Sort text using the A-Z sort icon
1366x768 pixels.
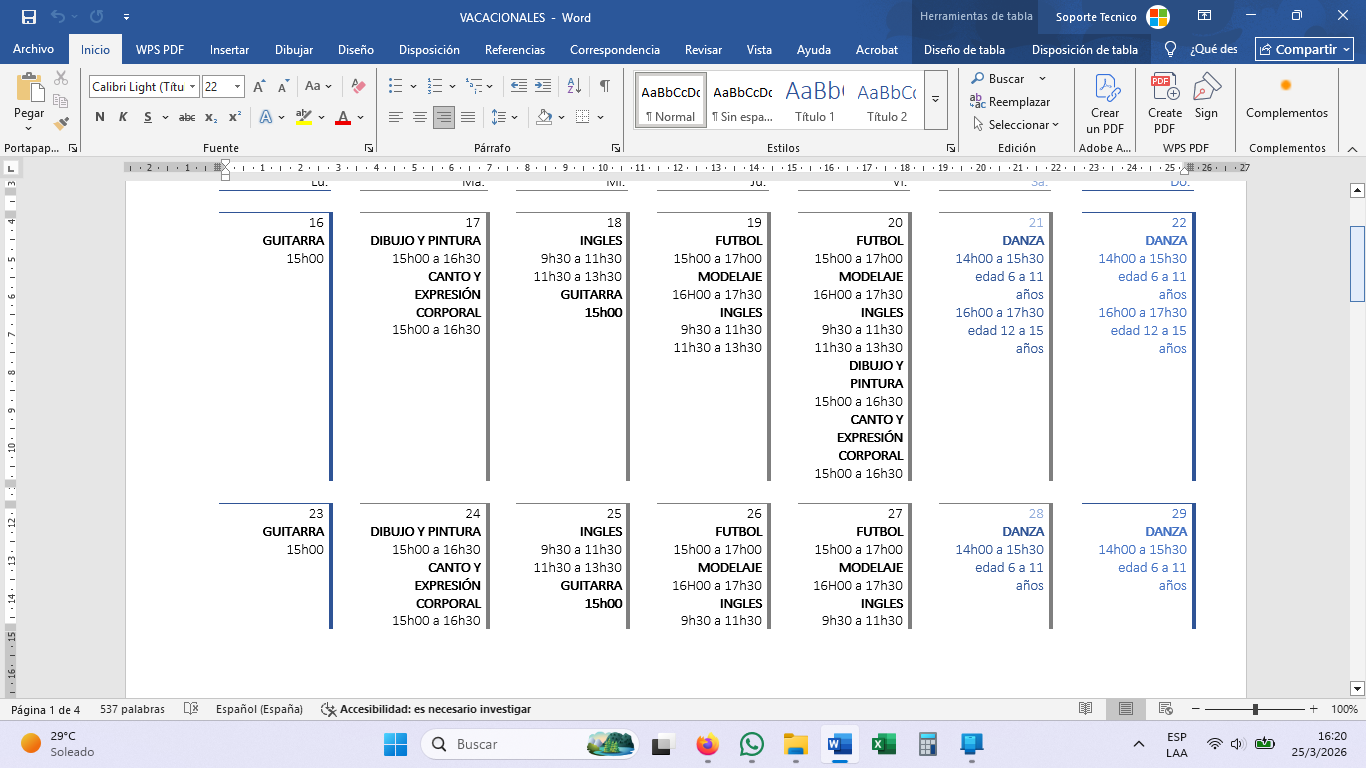tap(574, 86)
